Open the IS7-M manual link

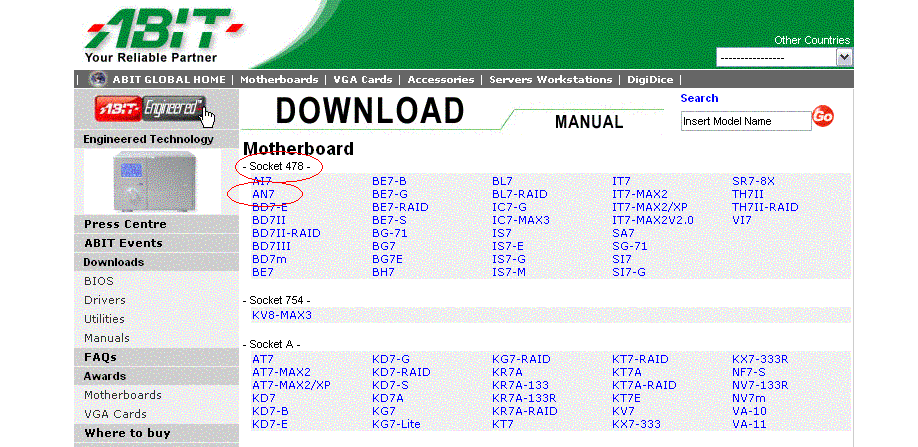click(509, 272)
